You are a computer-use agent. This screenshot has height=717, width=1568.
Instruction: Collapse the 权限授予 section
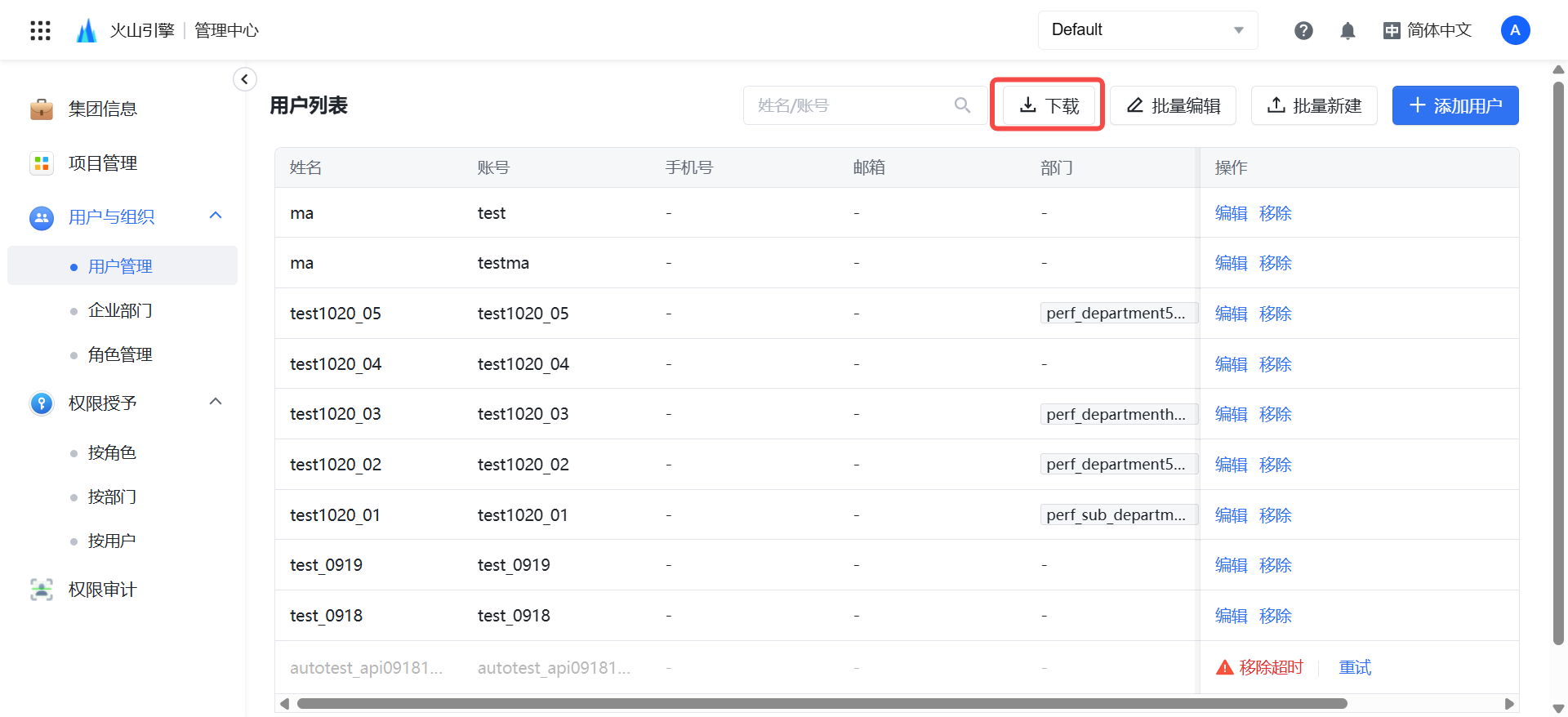216,402
